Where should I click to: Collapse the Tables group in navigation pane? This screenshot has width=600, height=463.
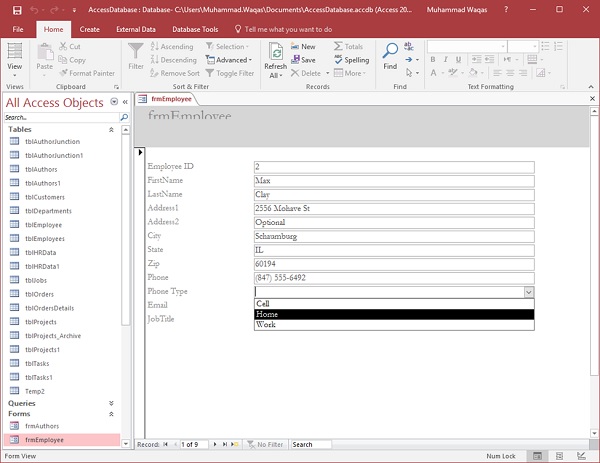point(111,129)
